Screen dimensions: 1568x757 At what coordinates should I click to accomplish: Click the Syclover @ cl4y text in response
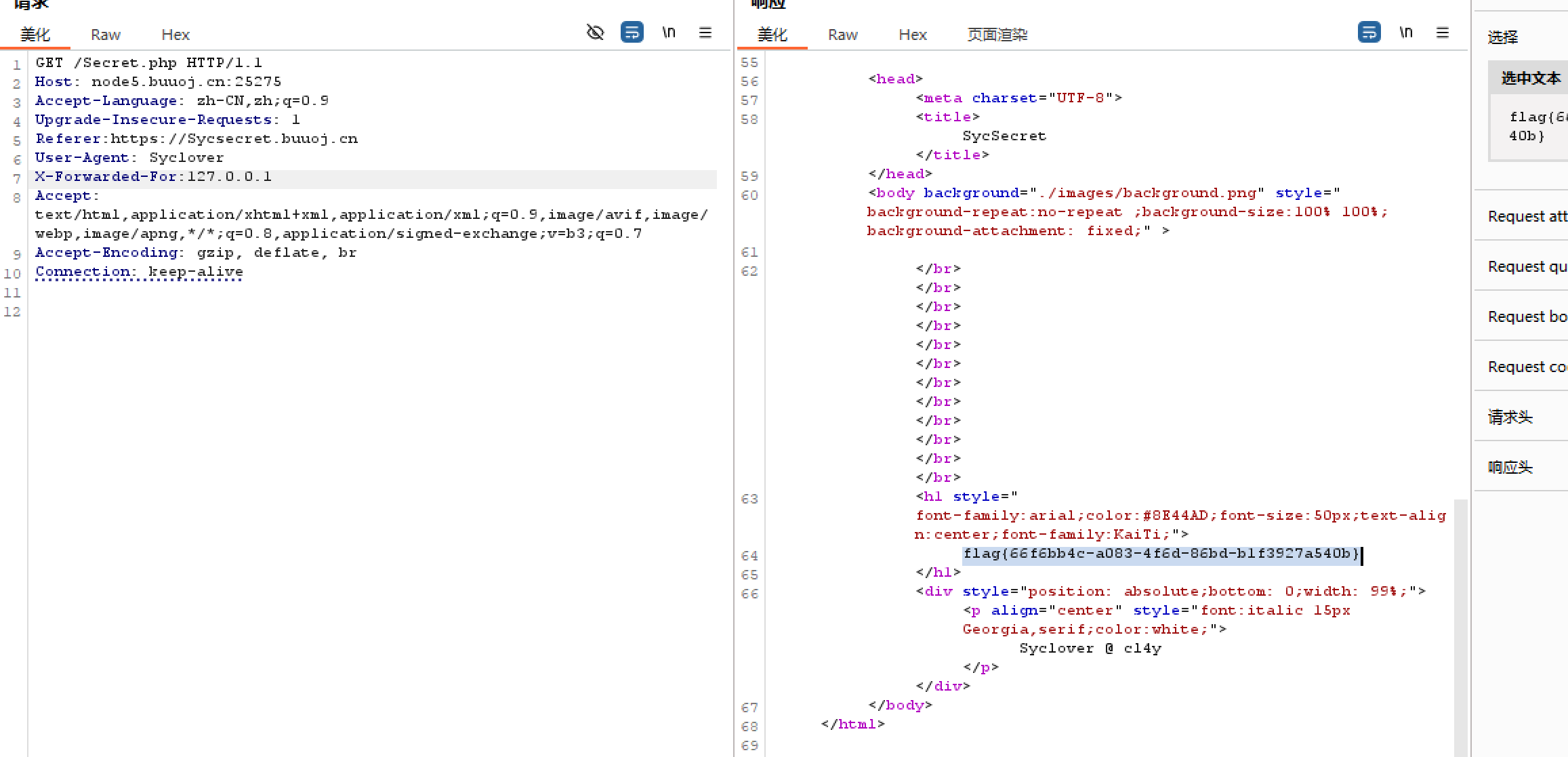click(1090, 648)
